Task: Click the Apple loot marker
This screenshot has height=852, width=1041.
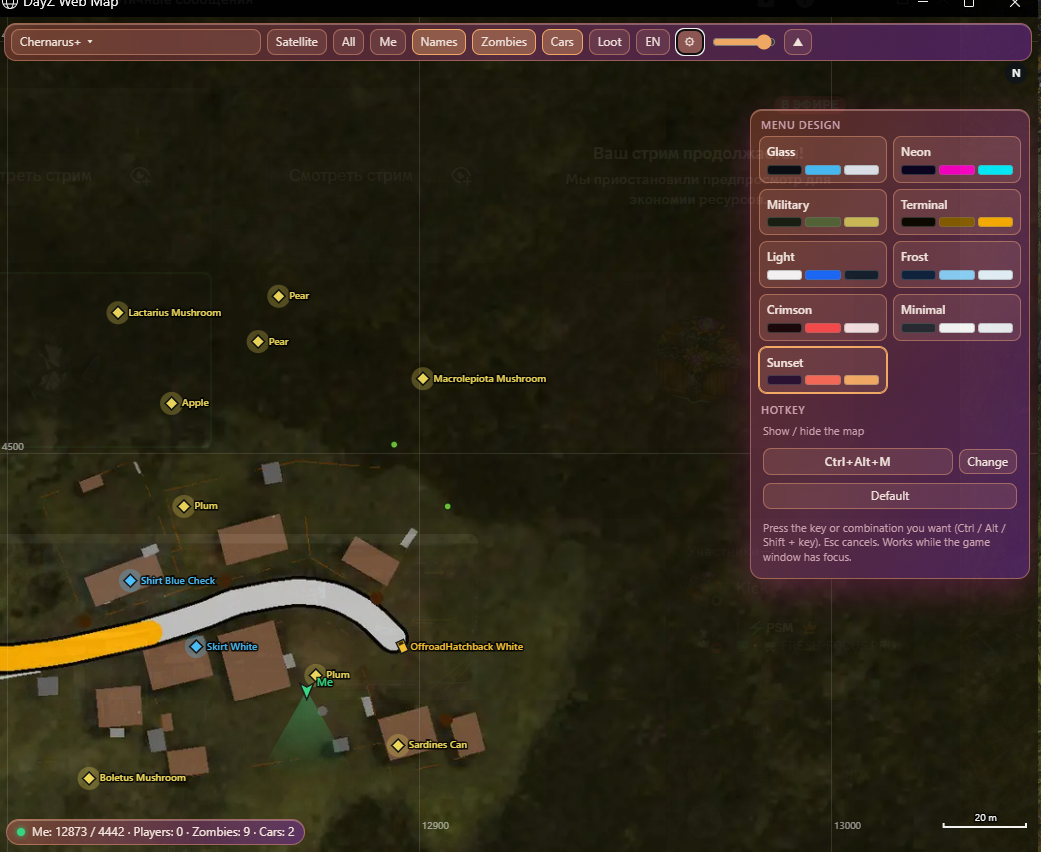Action: 171,402
